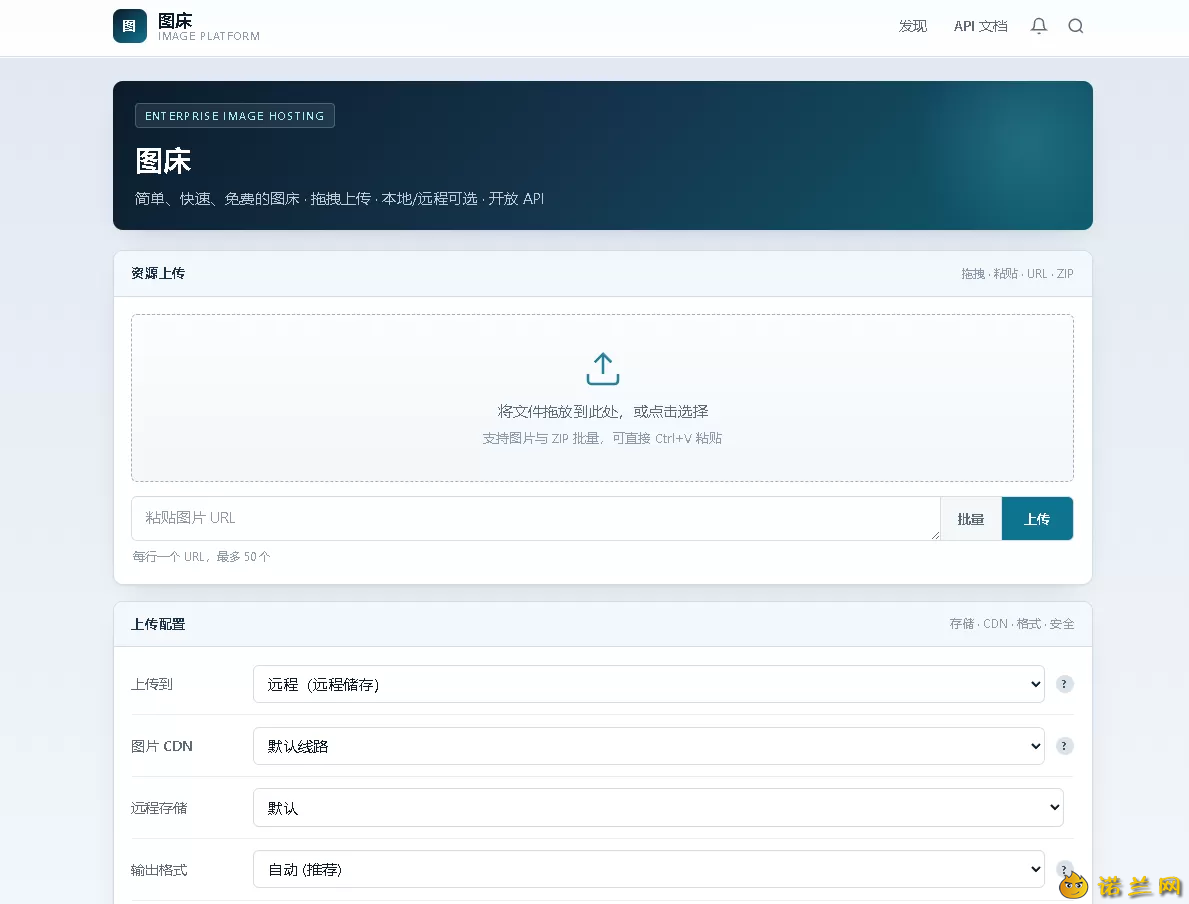Screen dimensions: 1189x904
Task: Focus the 粘贴图片 URL input field
Action: [x=535, y=519]
